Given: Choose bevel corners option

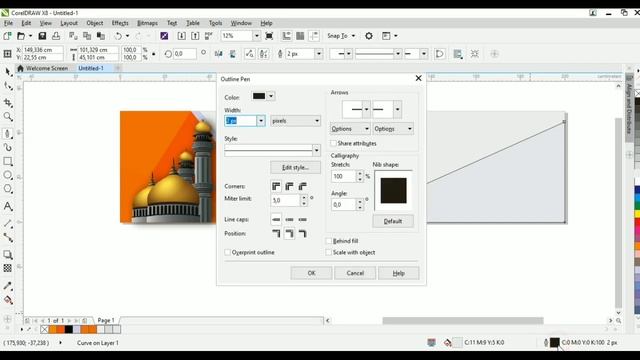Looking at the screenshot, I should [302, 187].
